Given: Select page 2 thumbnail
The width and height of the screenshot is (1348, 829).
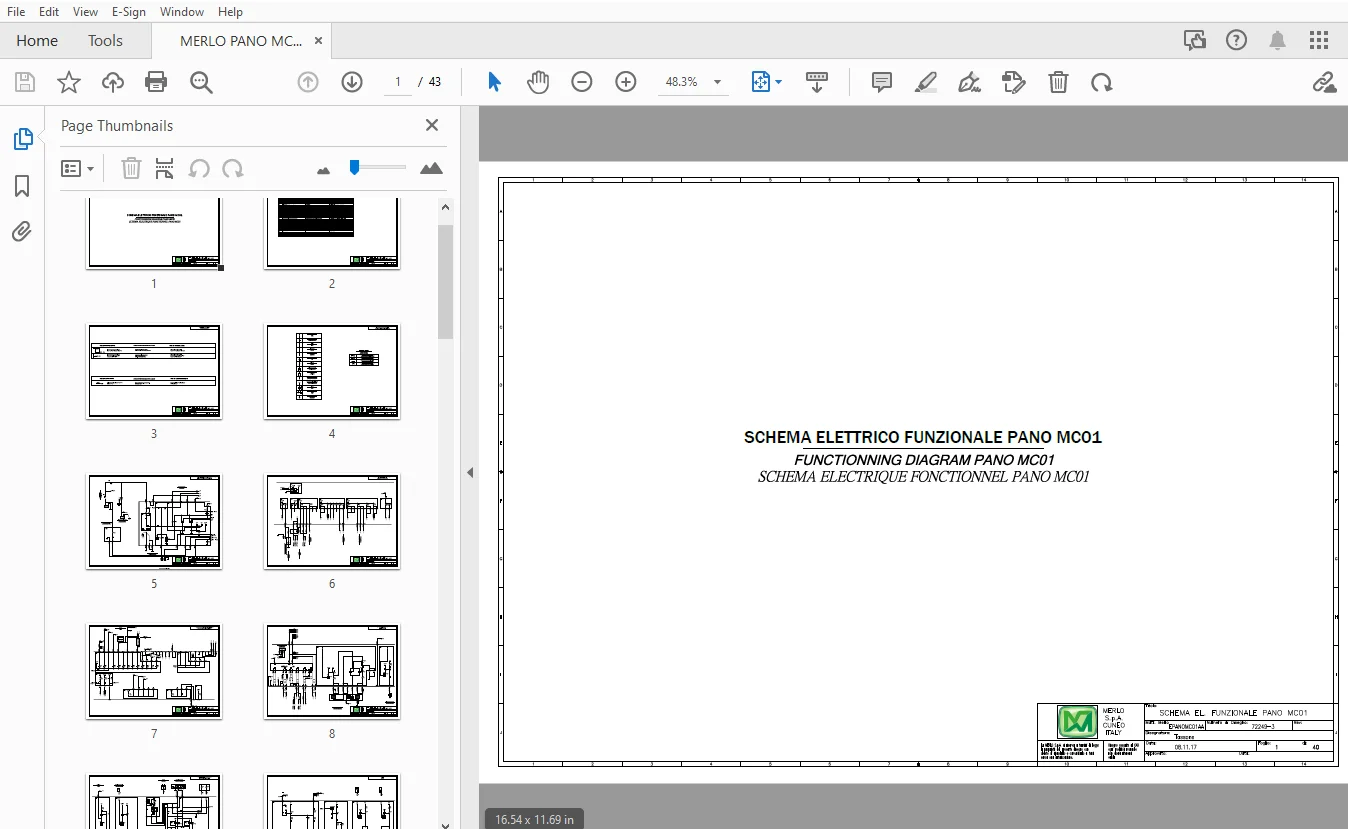Looking at the screenshot, I should pos(332,233).
